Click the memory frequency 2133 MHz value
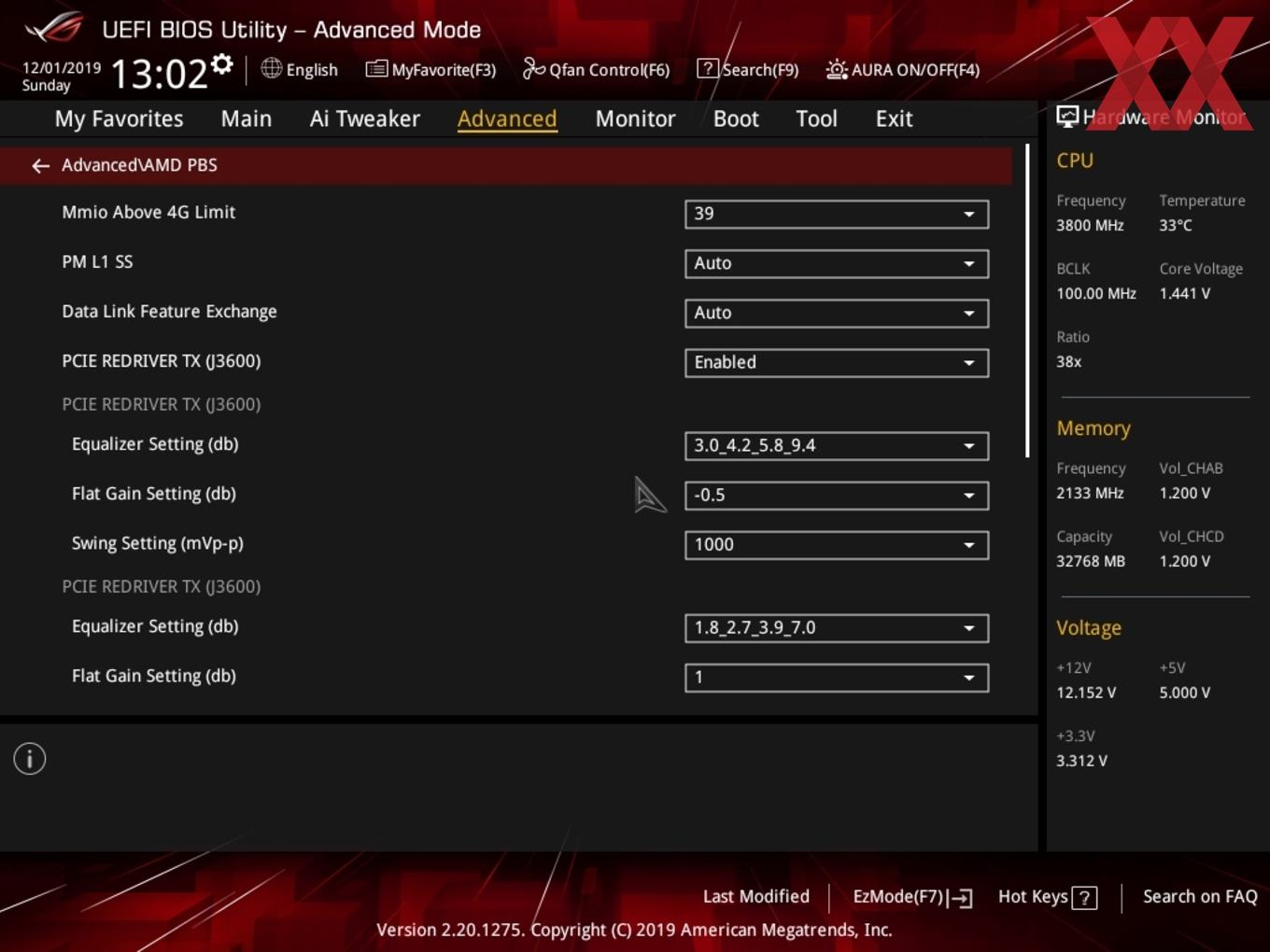The image size is (1270, 952). click(x=1090, y=493)
